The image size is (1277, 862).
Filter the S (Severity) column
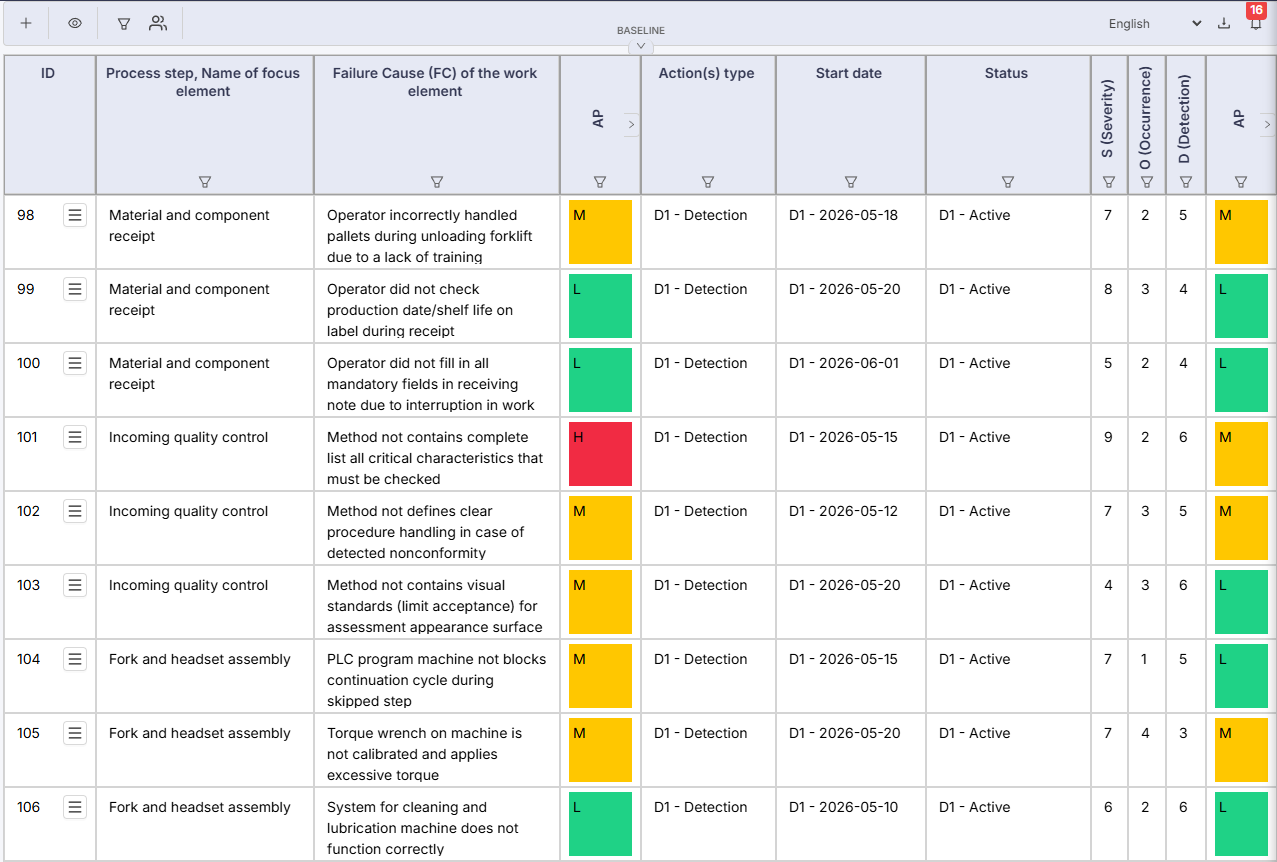[1109, 182]
